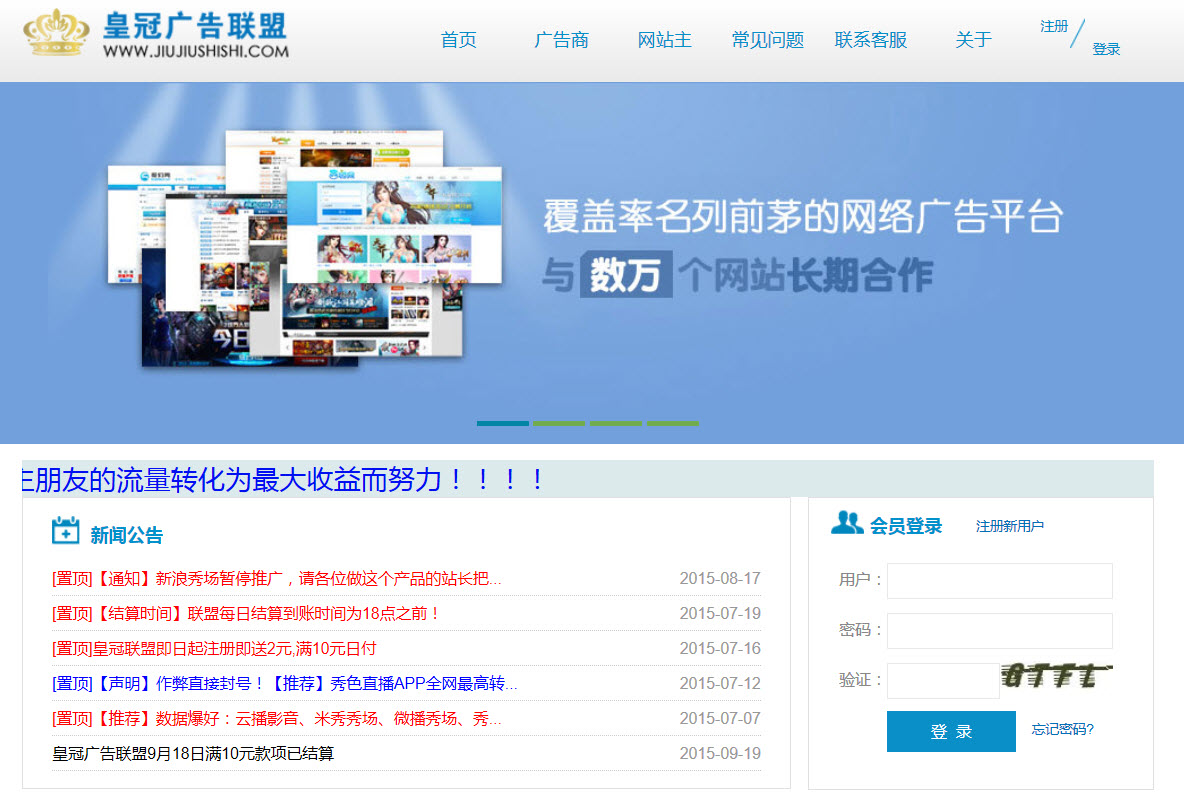
Task: Select the second carousel indicator bar
Action: pyautogui.click(x=559, y=423)
